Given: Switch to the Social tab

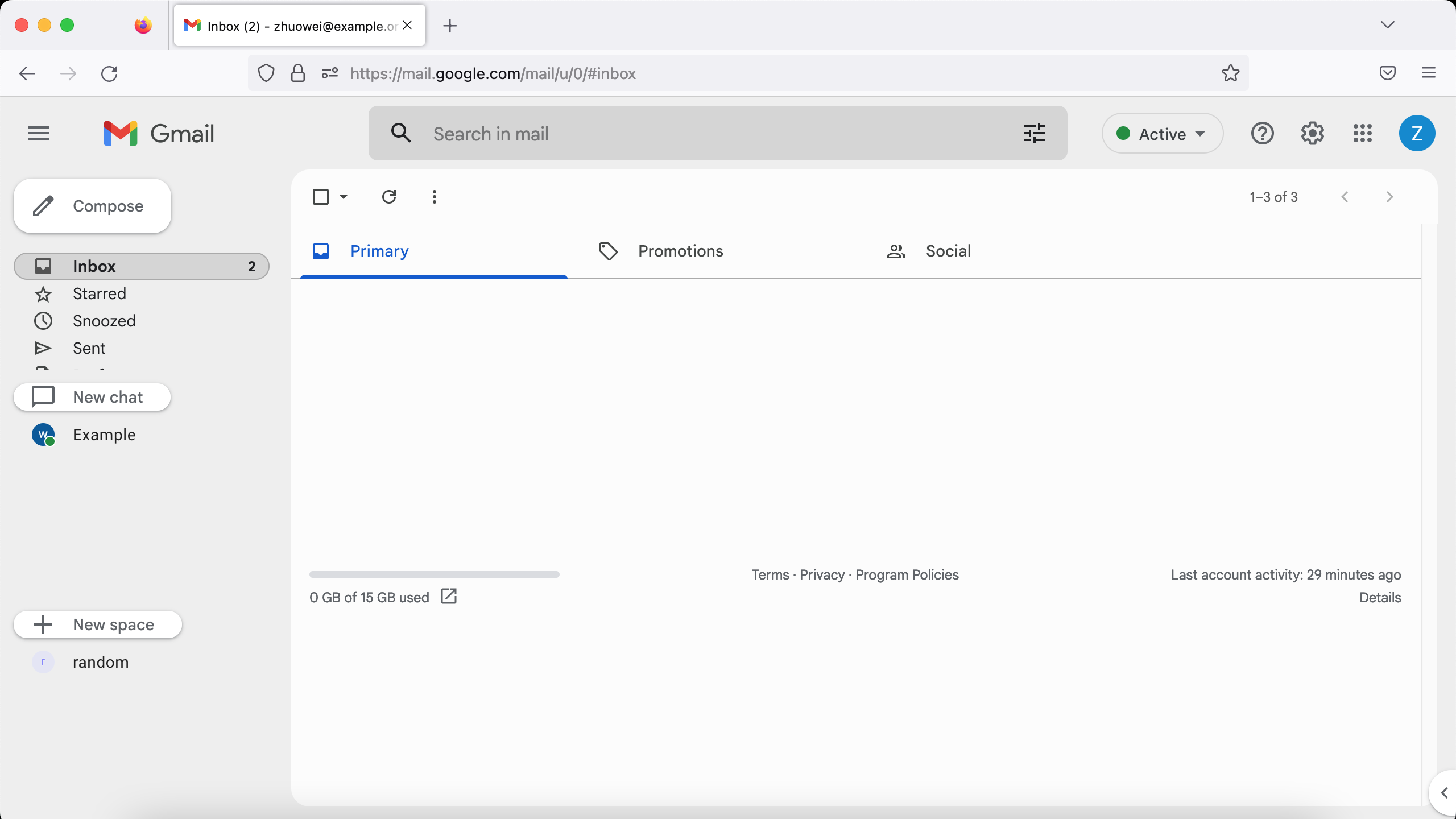Looking at the screenshot, I should [948, 251].
